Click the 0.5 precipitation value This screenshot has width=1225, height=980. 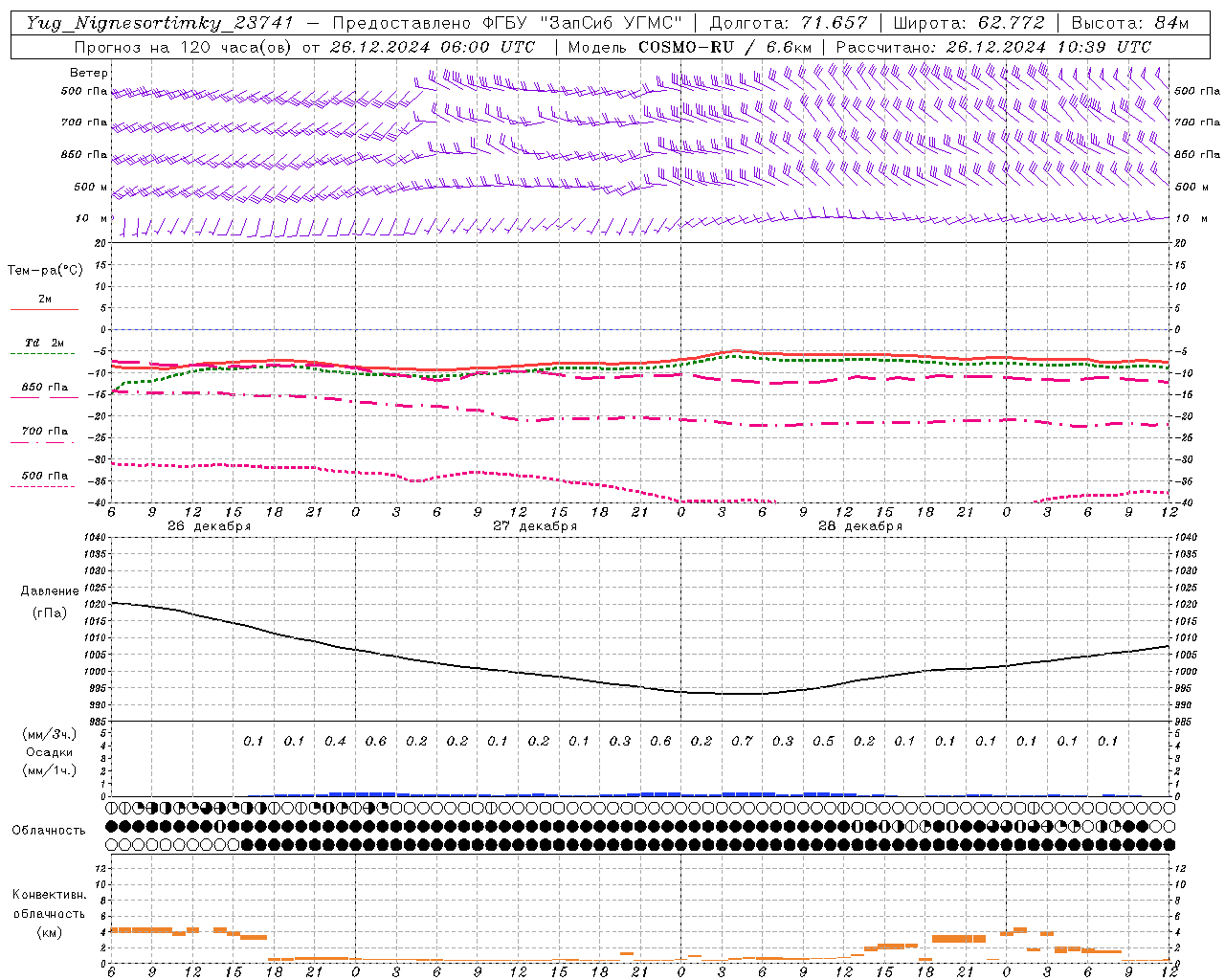pos(823,742)
